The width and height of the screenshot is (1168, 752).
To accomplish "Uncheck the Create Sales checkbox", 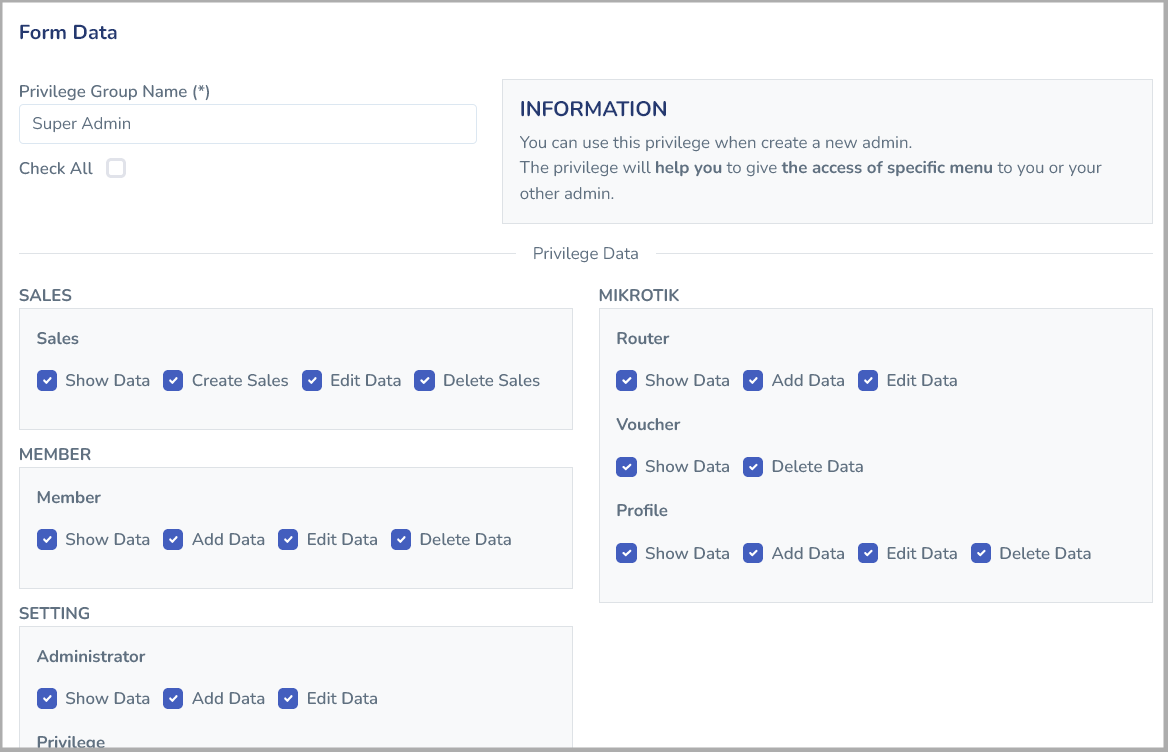I will click(174, 381).
